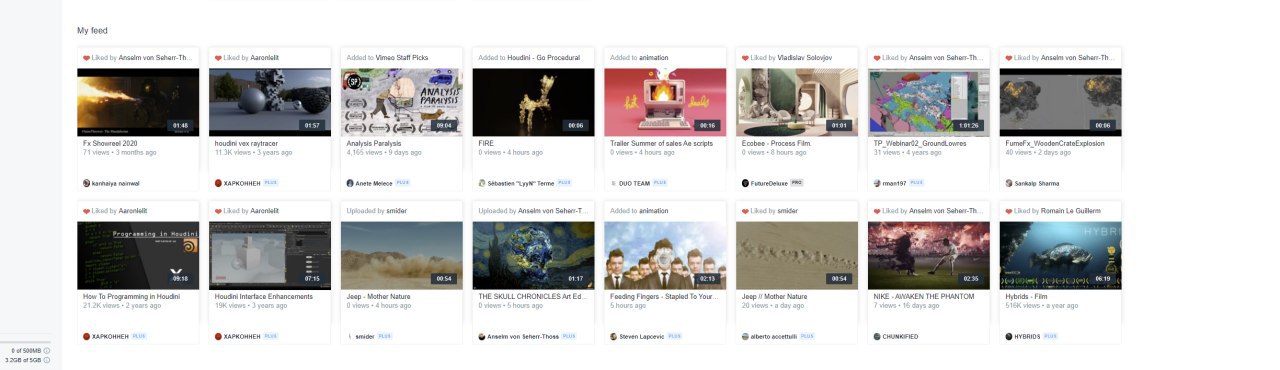Click Sébastien "LyyN" Terme's avatar icon

click(x=482, y=183)
